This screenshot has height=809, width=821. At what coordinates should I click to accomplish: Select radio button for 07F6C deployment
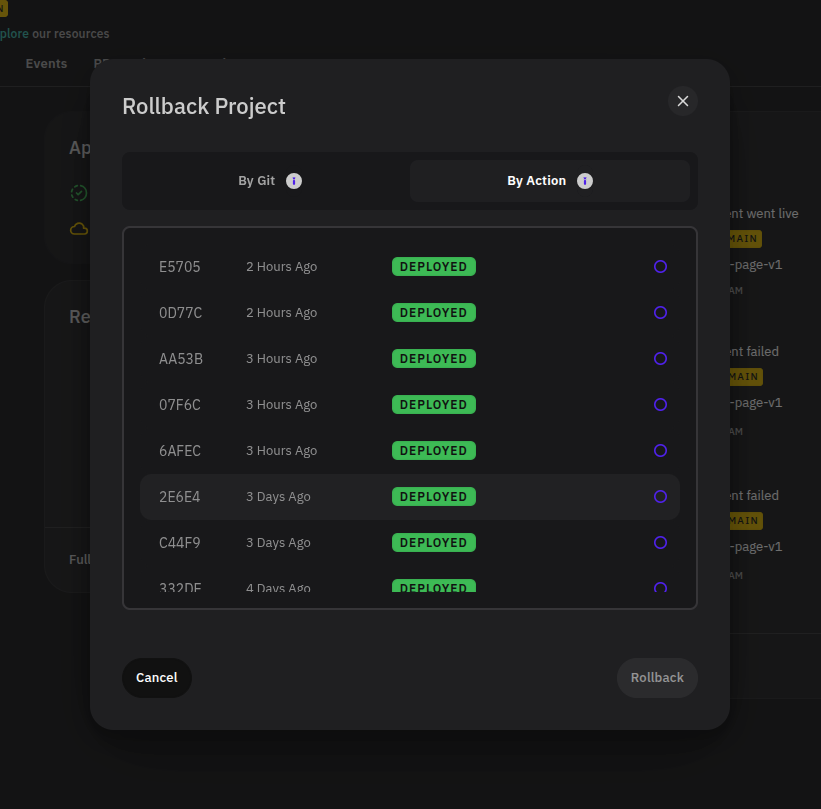(660, 405)
